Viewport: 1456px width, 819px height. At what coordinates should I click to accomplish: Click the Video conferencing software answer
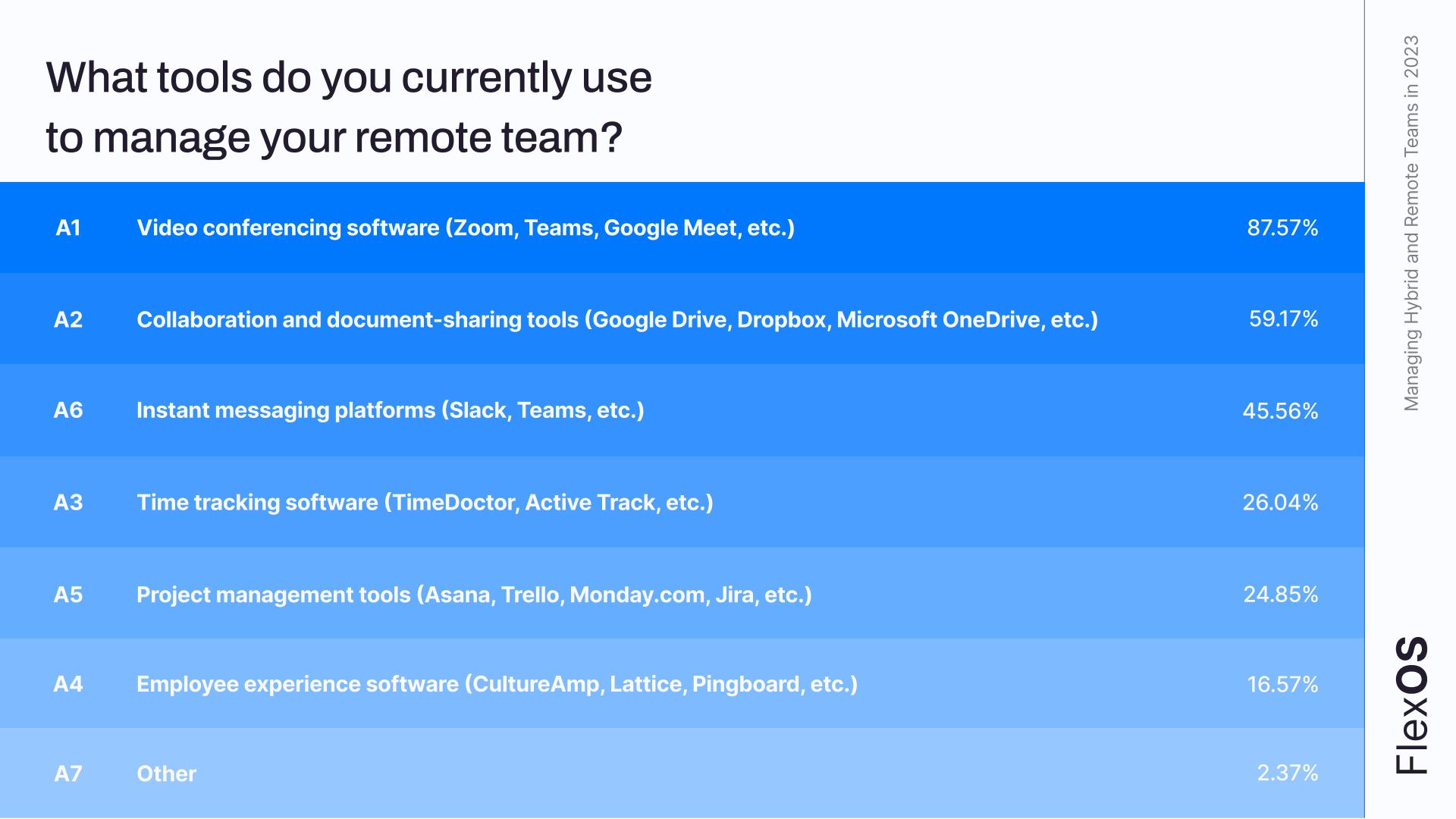tap(466, 227)
